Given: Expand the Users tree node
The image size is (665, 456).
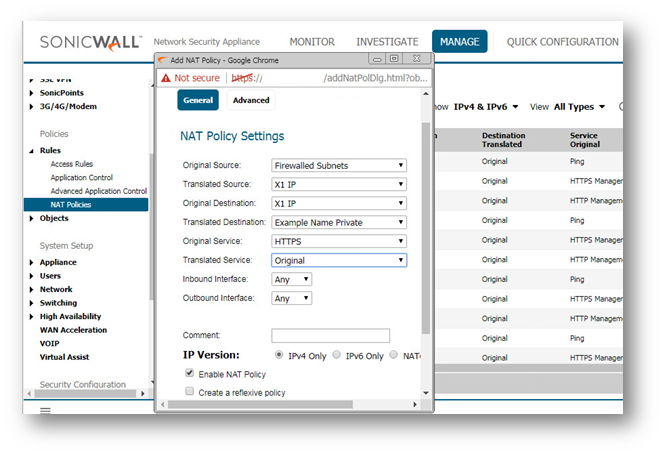Looking at the screenshot, I should 31,276.
